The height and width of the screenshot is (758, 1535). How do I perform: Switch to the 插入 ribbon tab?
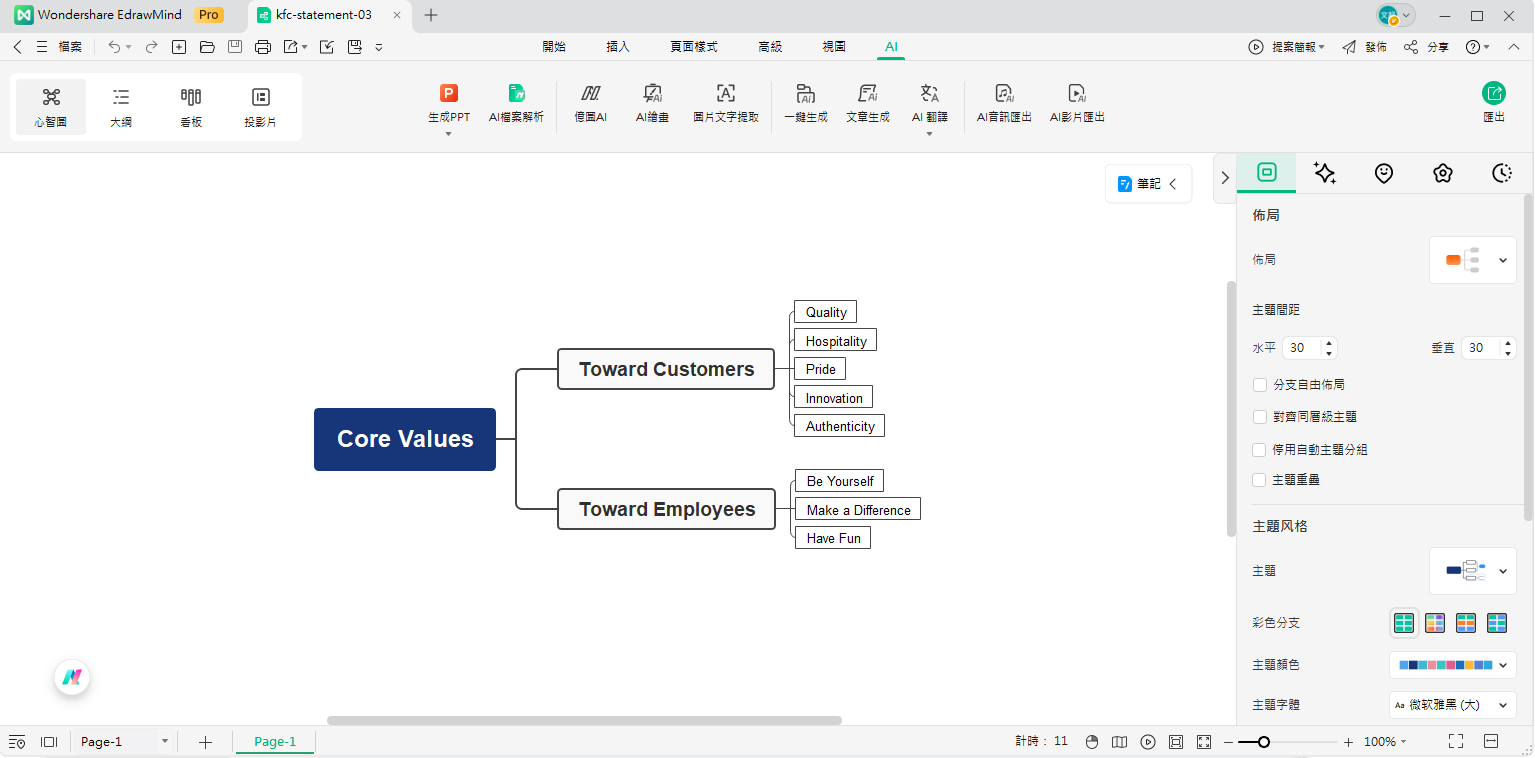point(618,47)
